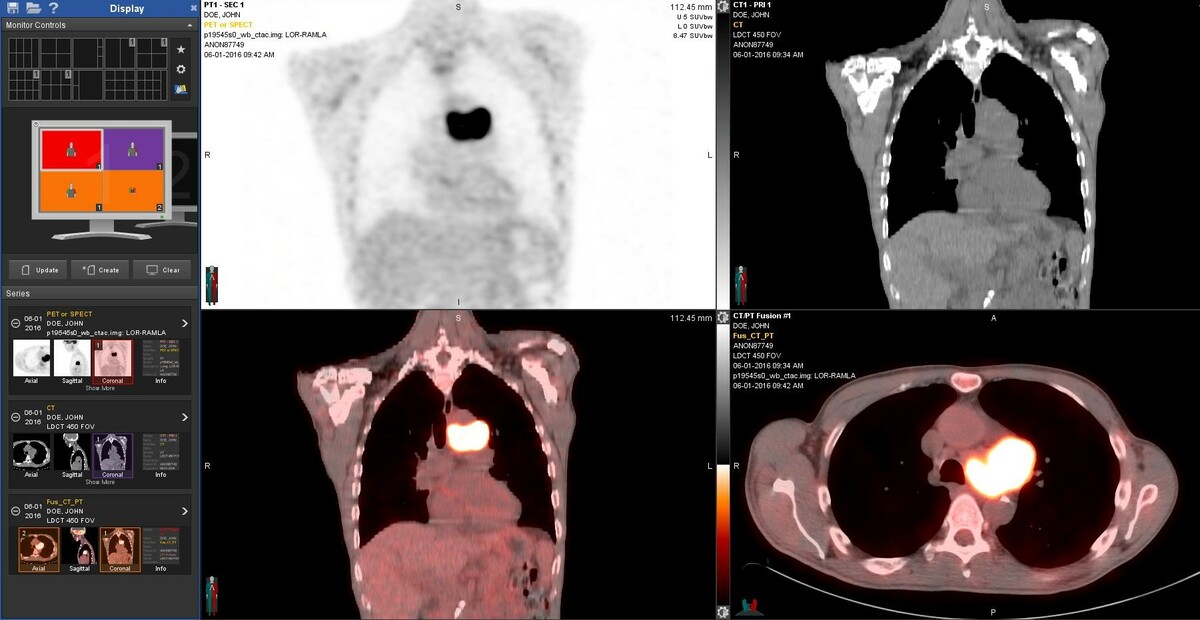The width and height of the screenshot is (1200, 620).
Task: Click Show More under the CT series
Action: coord(100,482)
